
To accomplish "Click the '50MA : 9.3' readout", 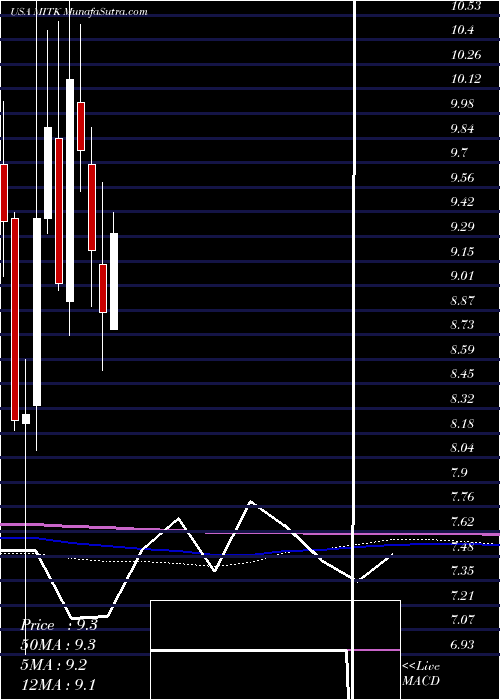I will (58, 645).
